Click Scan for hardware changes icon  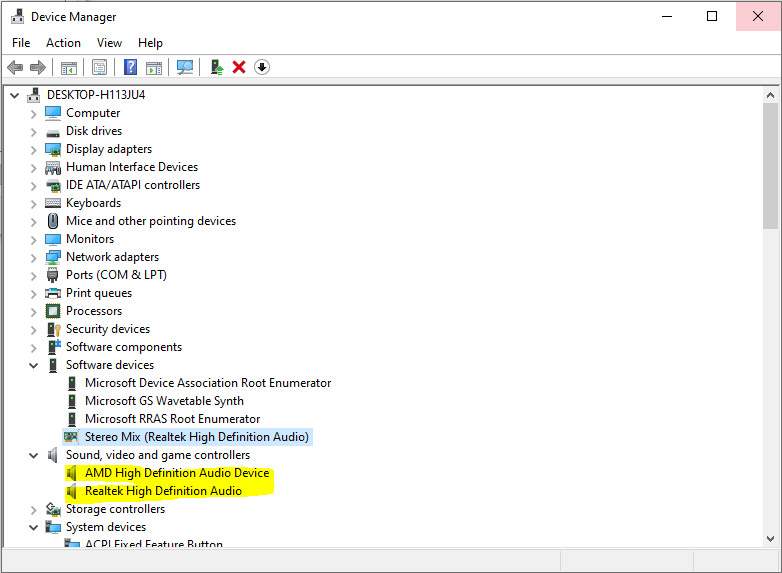coord(185,67)
